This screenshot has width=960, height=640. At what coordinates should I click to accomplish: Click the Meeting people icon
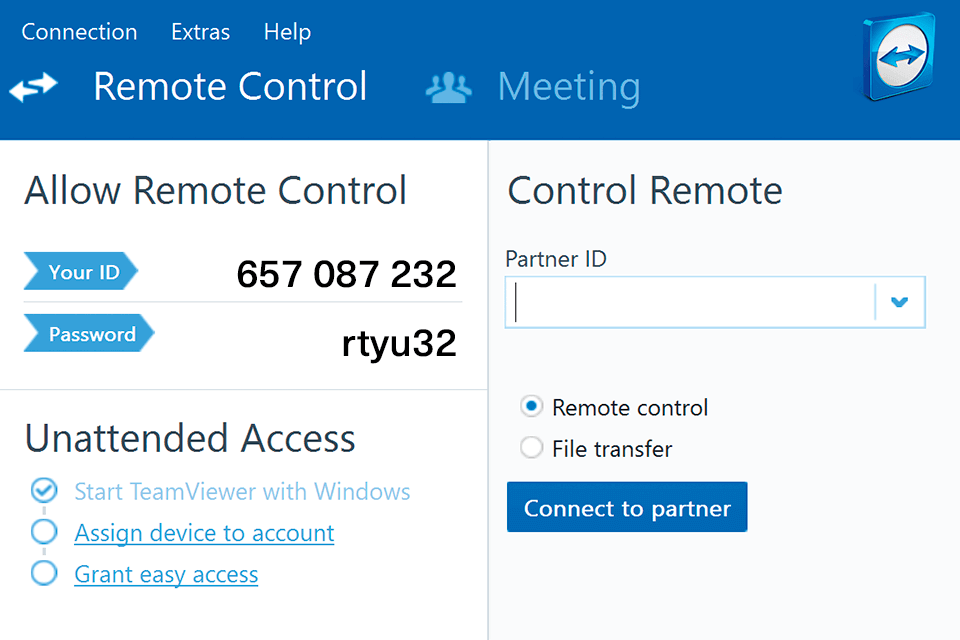[448, 87]
